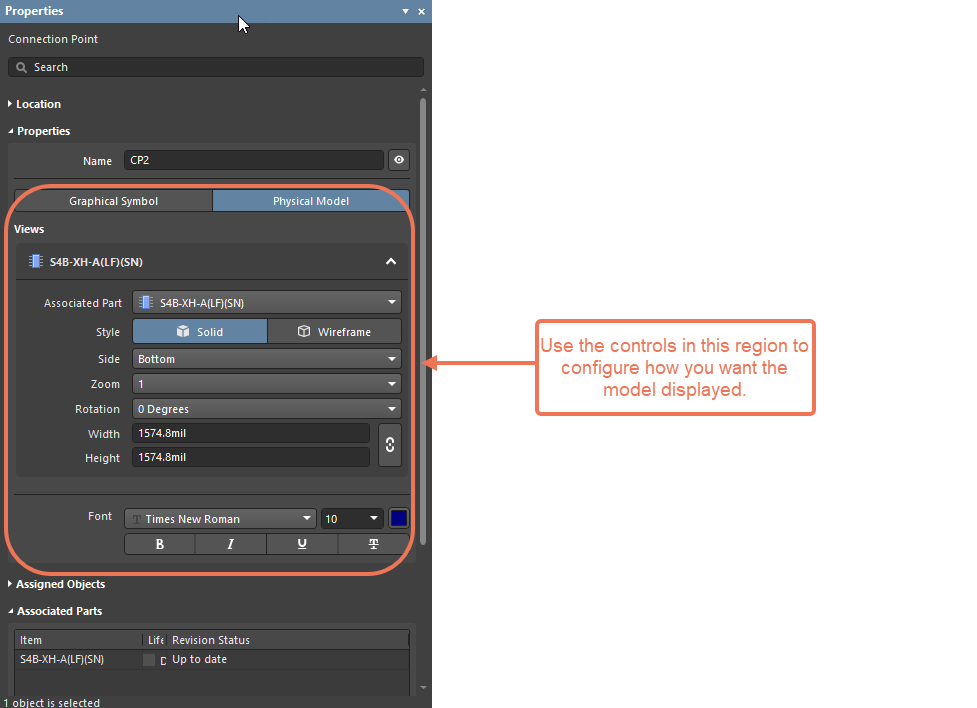Click the Search field in Properties

tap(216, 67)
